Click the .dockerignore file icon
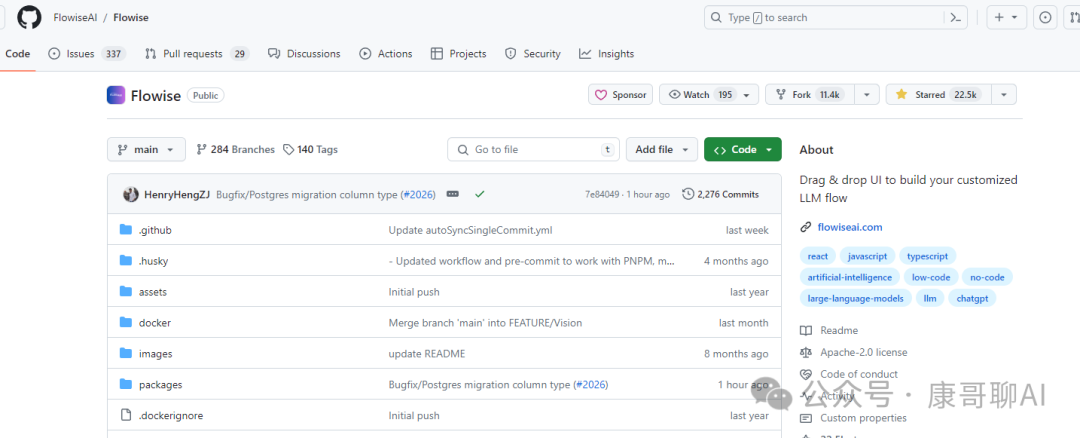This screenshot has height=438, width=1080. pos(125,415)
